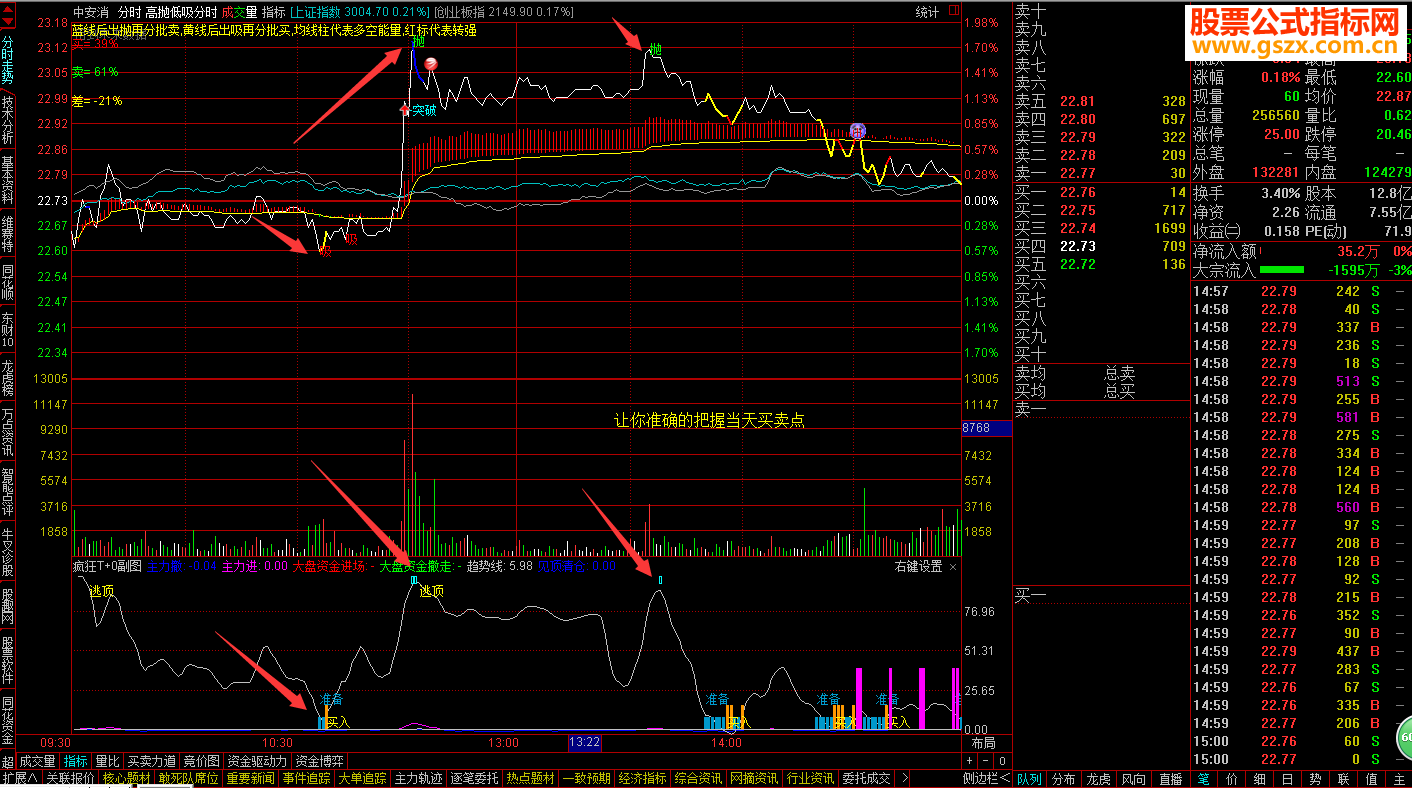Switch to the 资金驱动力 tab
Viewport: 1412px width, 788px height.
point(258,762)
